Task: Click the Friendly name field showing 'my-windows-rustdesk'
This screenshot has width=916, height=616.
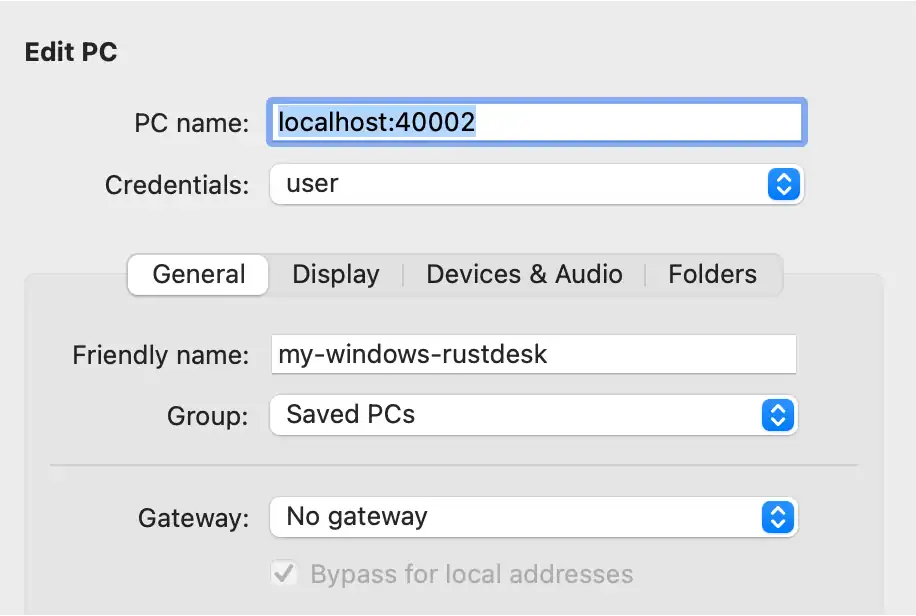Action: [535, 354]
